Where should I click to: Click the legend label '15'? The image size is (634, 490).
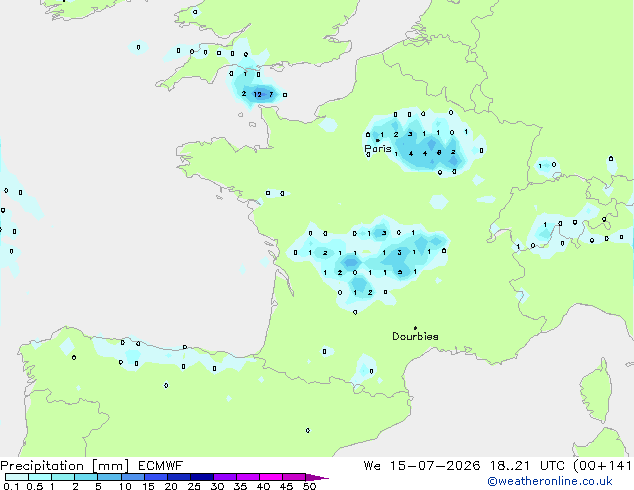click(148, 486)
